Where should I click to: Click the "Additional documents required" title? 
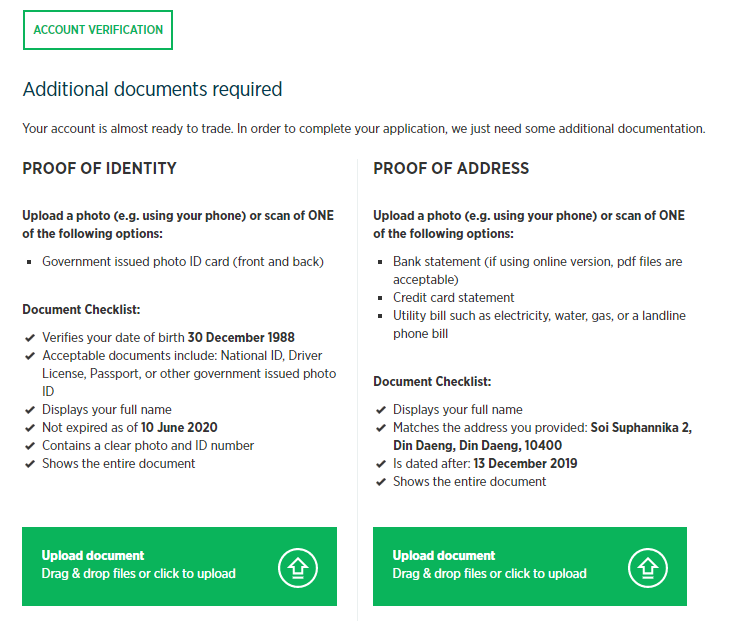(152, 90)
